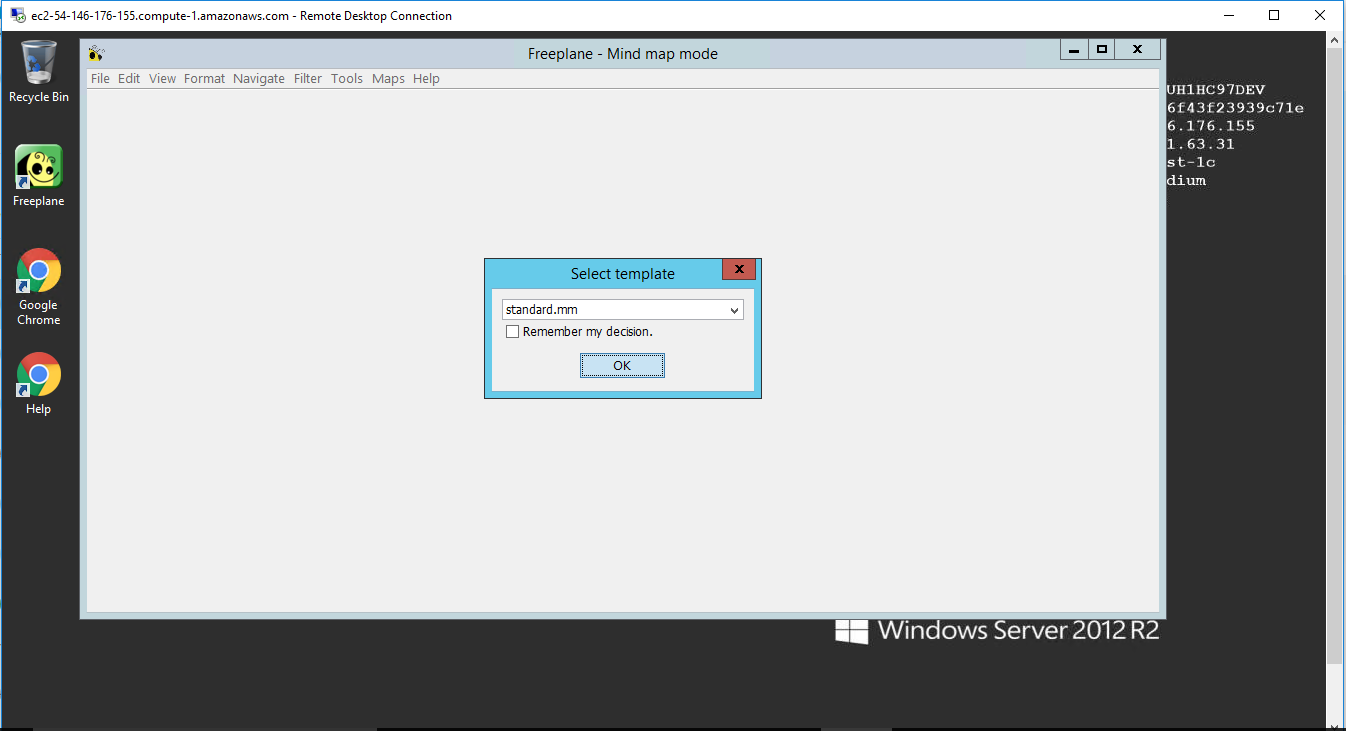Click the Freeplane butterfly icon in title bar

tap(96, 54)
